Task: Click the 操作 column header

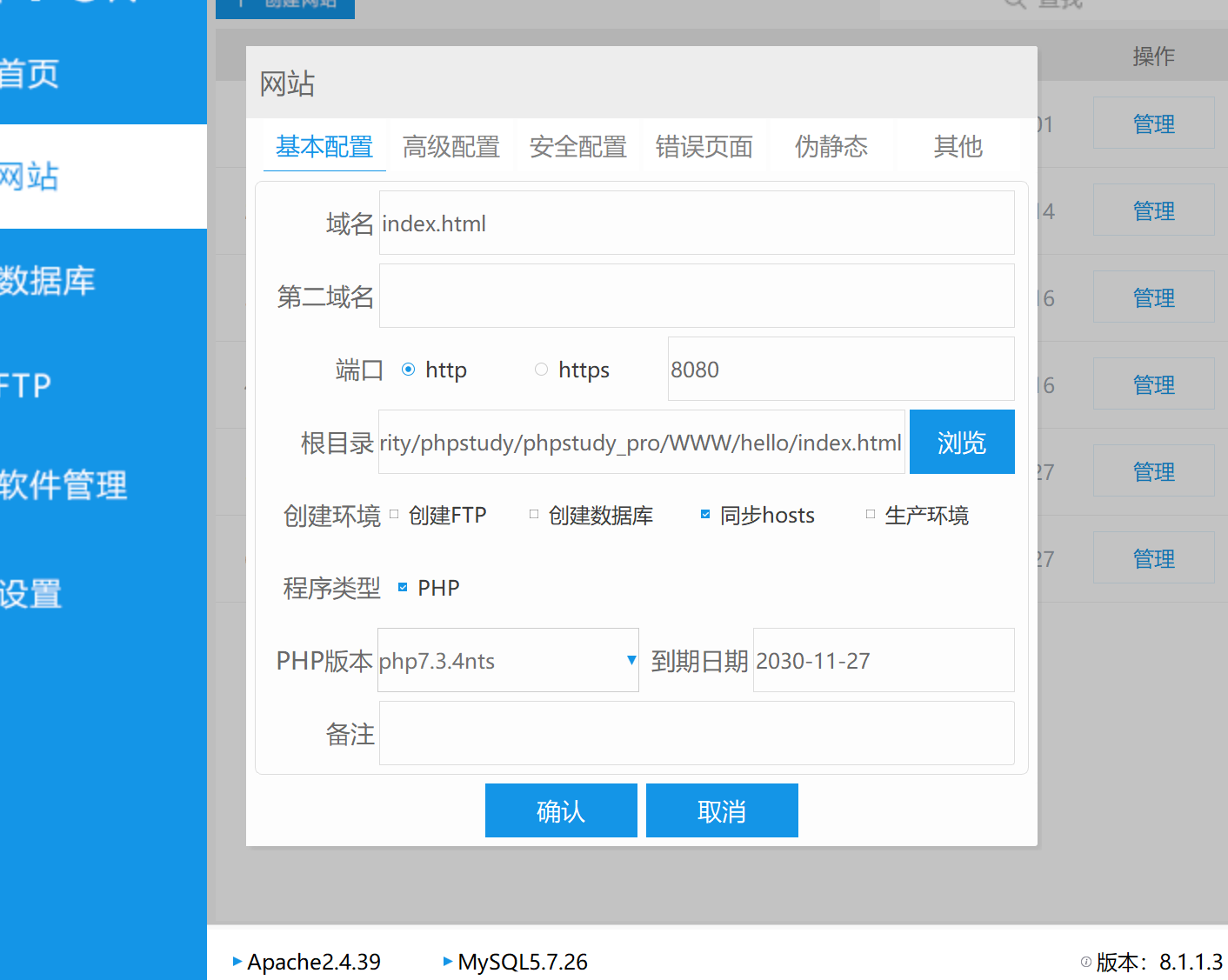Action: pyautogui.click(x=1154, y=57)
